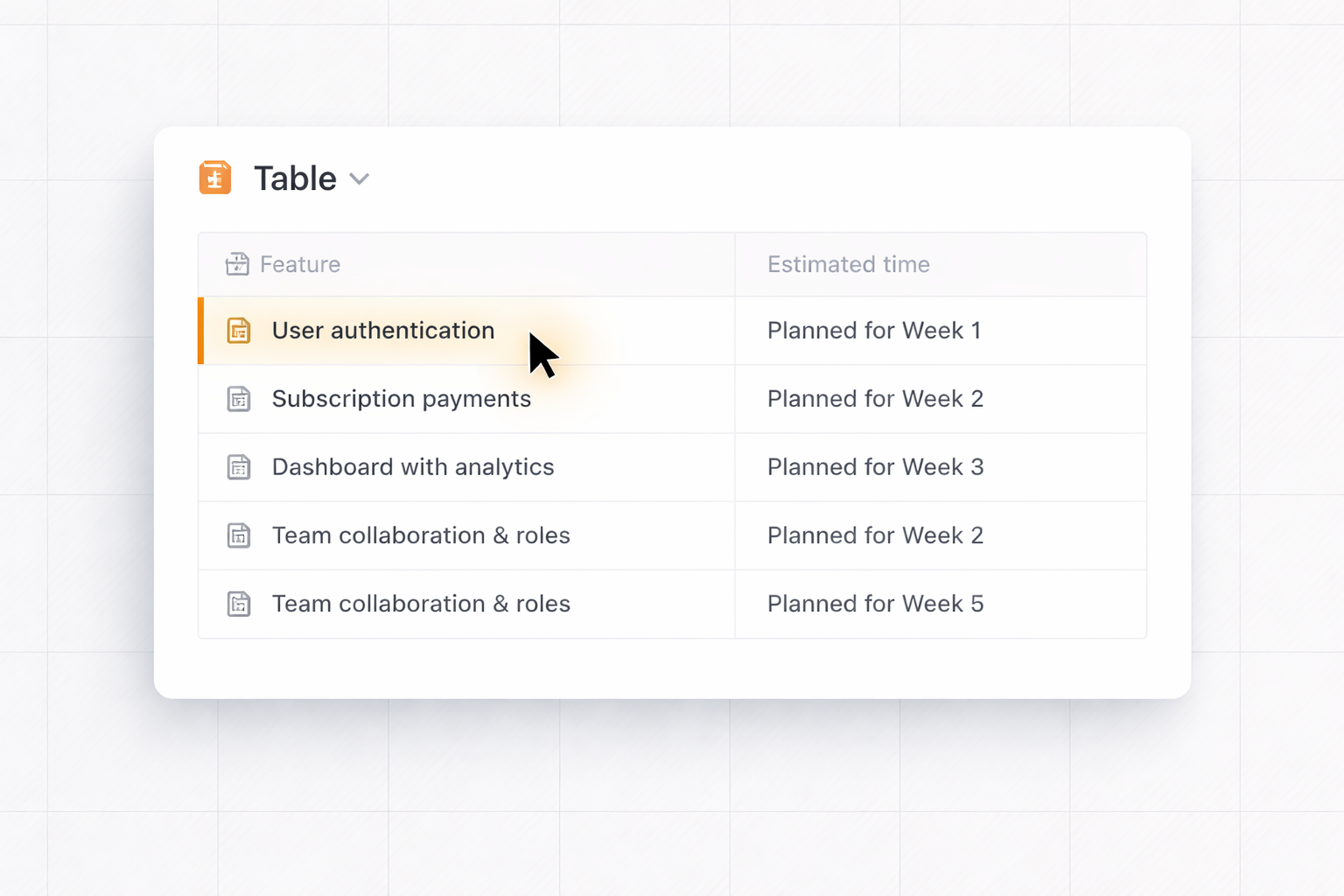Select Subscription payments' Planned for Week 2 cell
Screen dimensions: 1344x896
point(875,399)
